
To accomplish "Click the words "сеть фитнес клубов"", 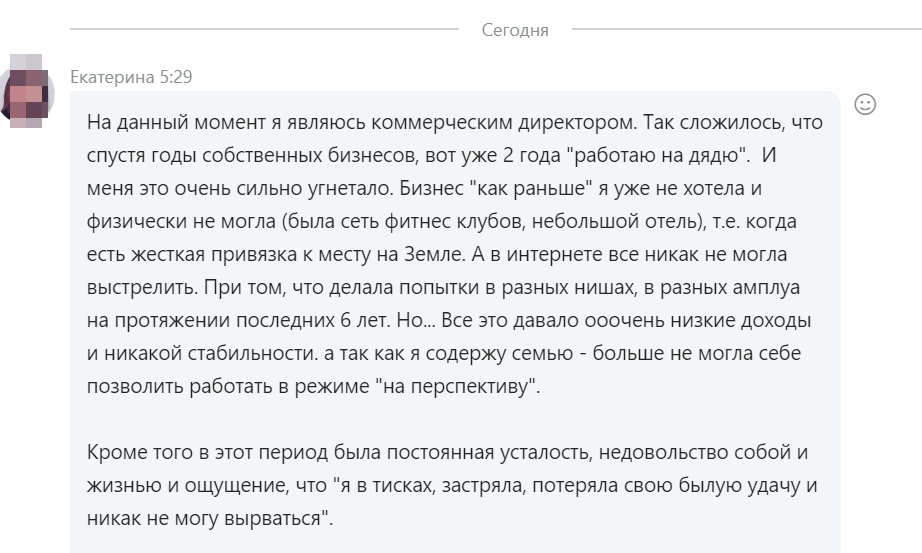I will 438,221.
